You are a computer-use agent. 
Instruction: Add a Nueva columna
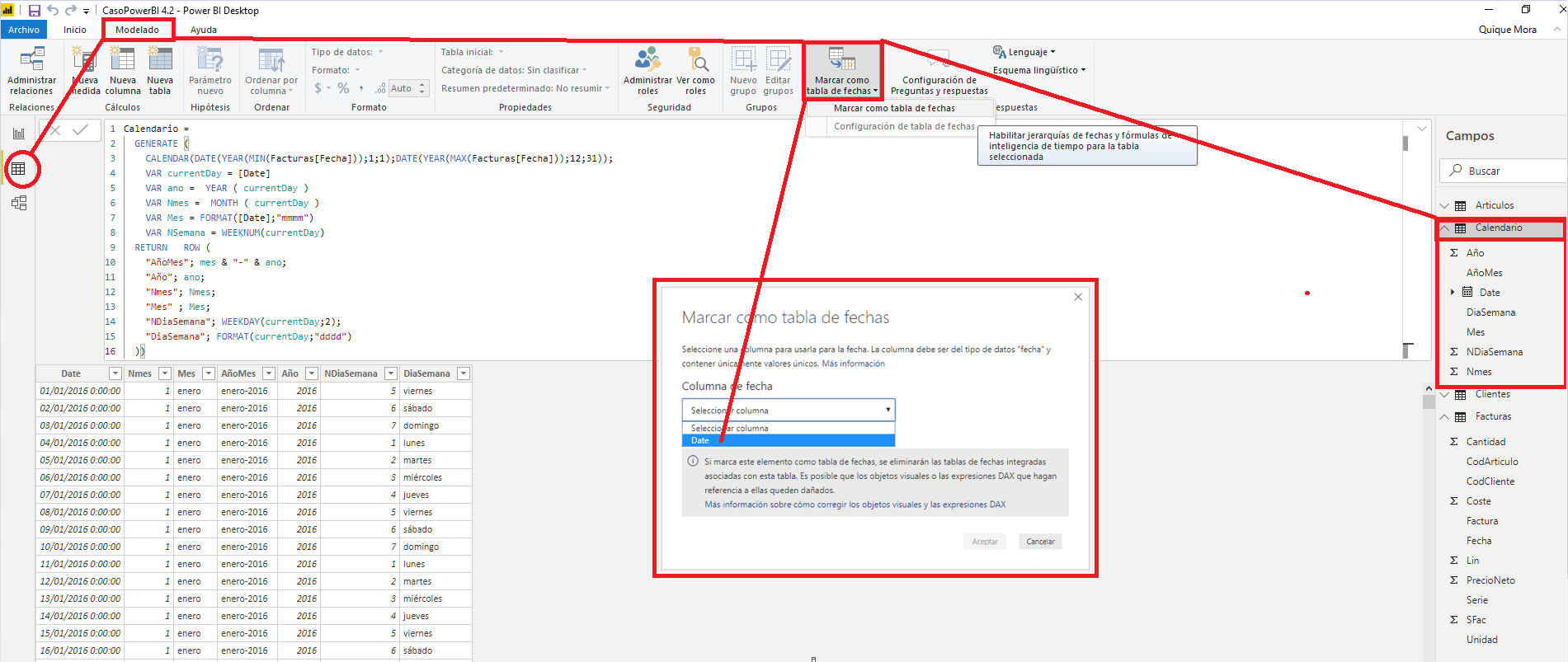point(122,71)
